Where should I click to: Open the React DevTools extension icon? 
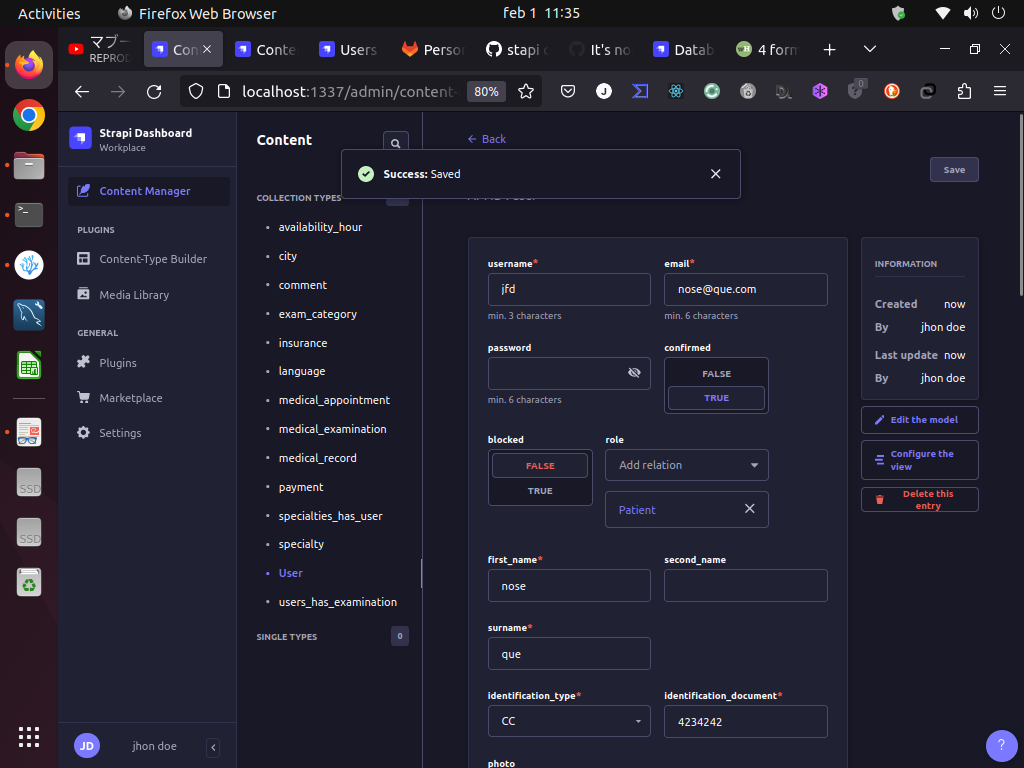pos(676,91)
